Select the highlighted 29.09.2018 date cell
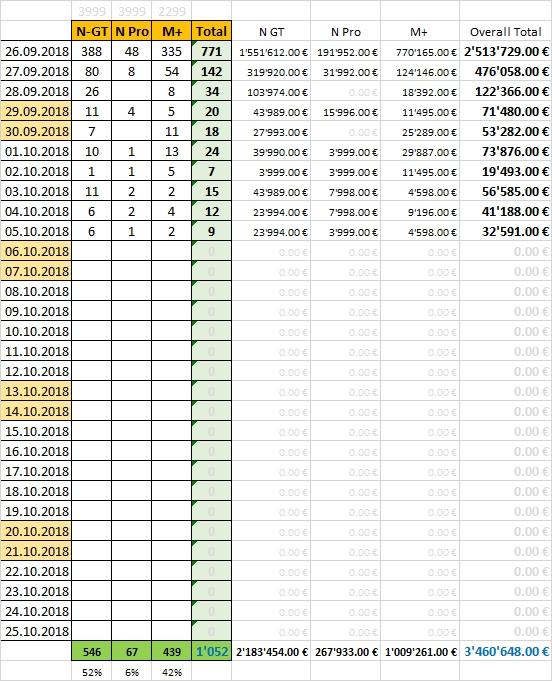 tap(36, 112)
